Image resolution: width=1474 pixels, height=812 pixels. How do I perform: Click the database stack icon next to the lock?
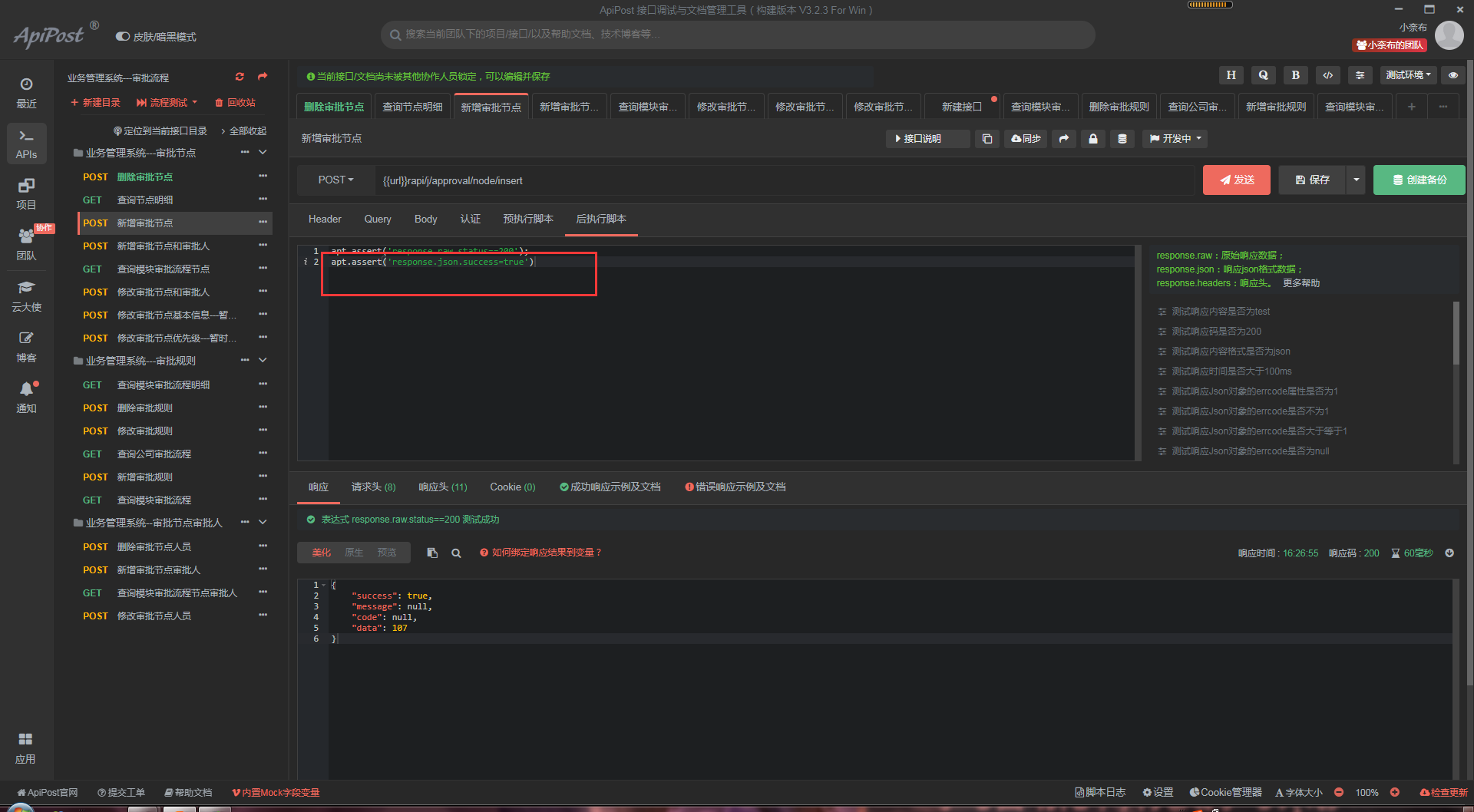1122,139
